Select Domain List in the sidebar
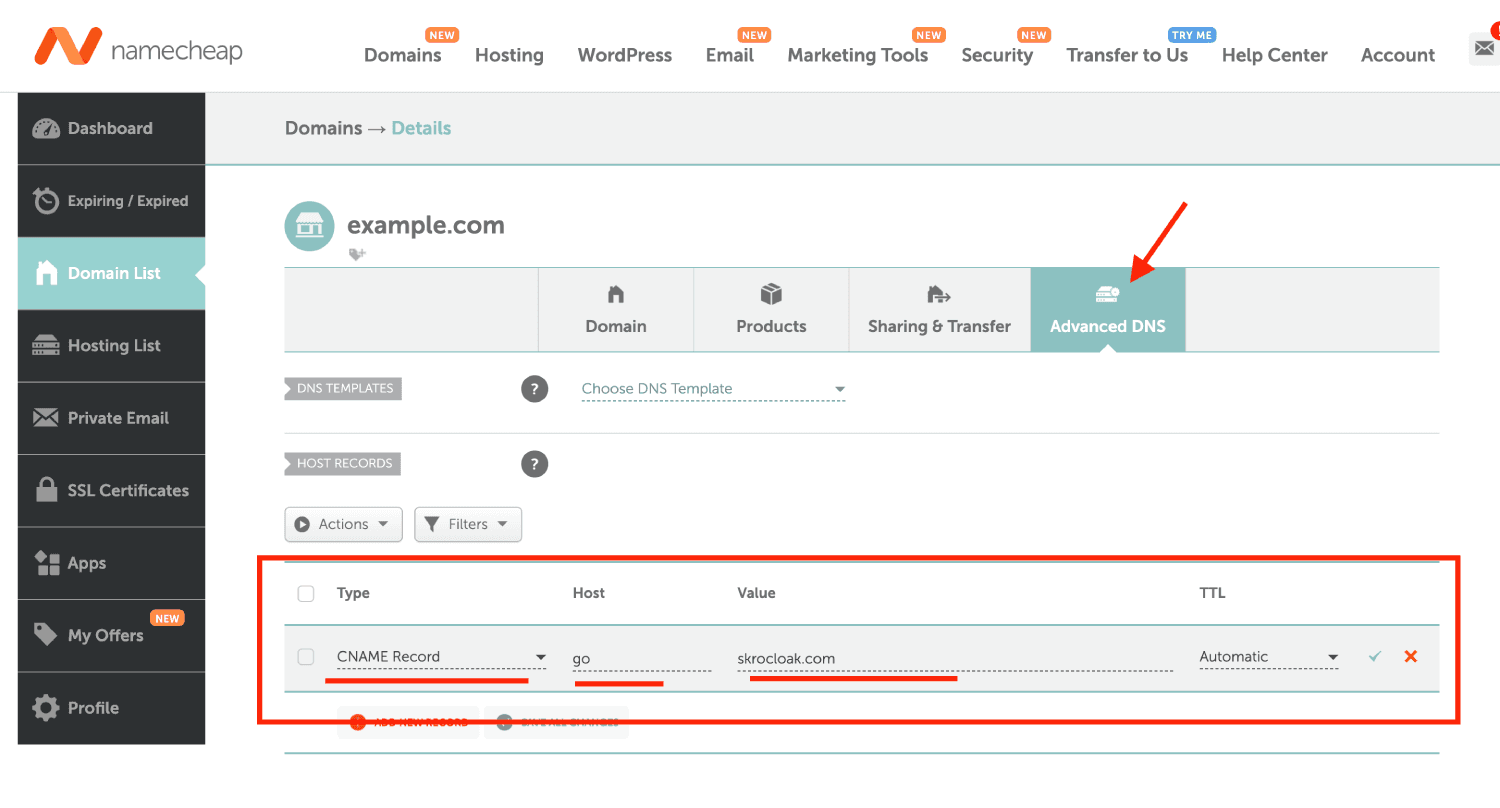The width and height of the screenshot is (1500, 808). pyautogui.click(x=111, y=273)
